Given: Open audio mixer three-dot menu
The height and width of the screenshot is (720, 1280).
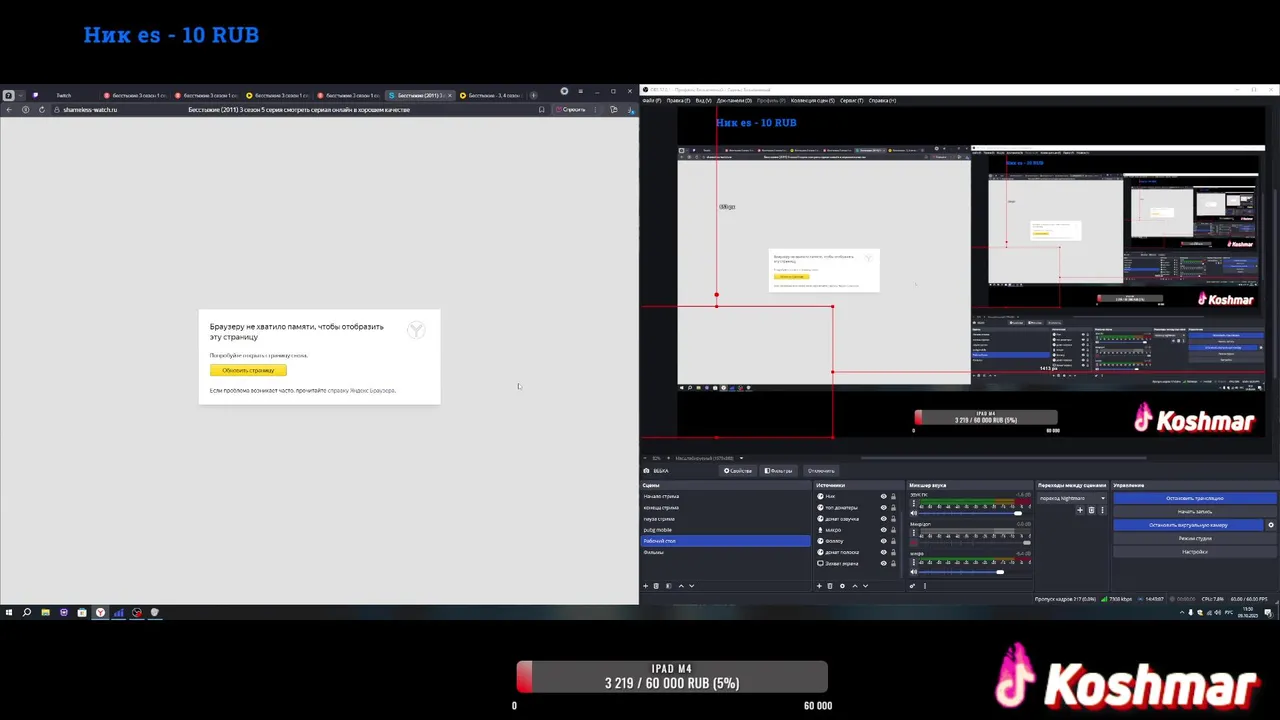Looking at the screenshot, I should tap(925, 586).
